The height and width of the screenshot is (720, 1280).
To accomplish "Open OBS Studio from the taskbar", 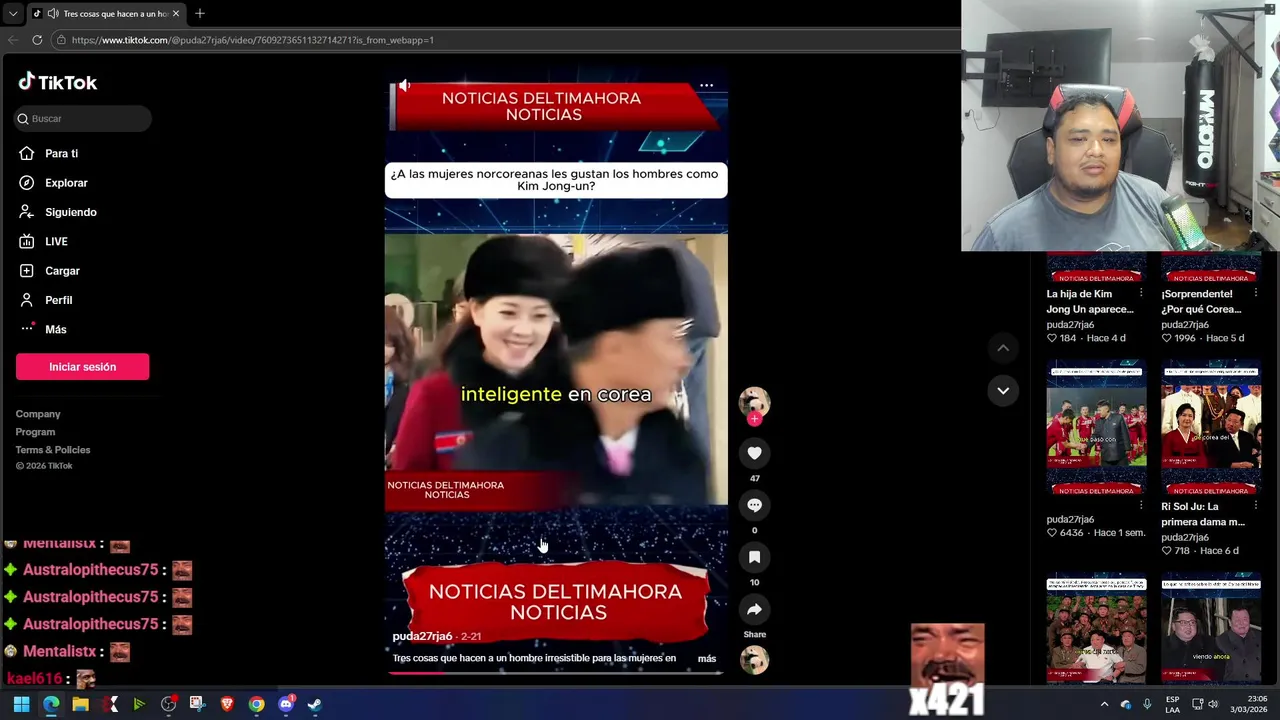I will coord(168,704).
